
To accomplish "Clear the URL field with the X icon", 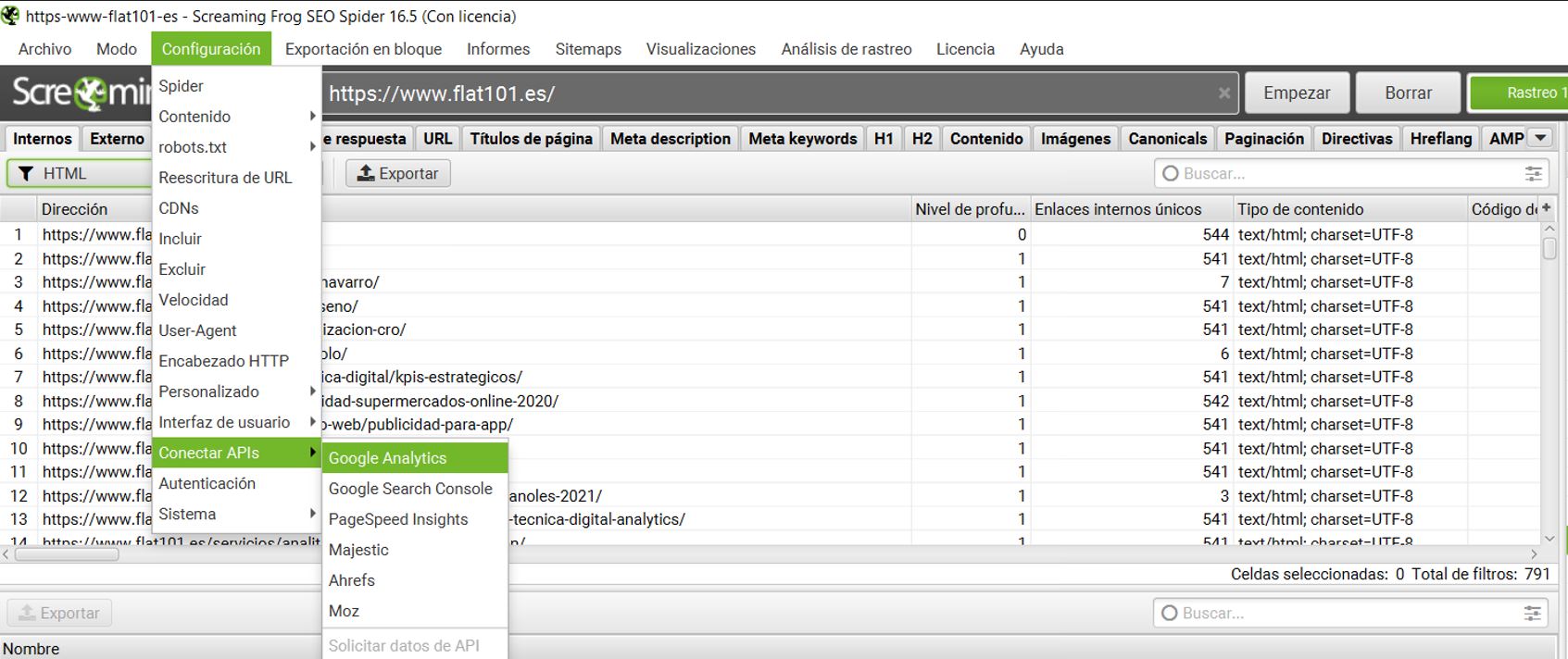I will click(1223, 93).
